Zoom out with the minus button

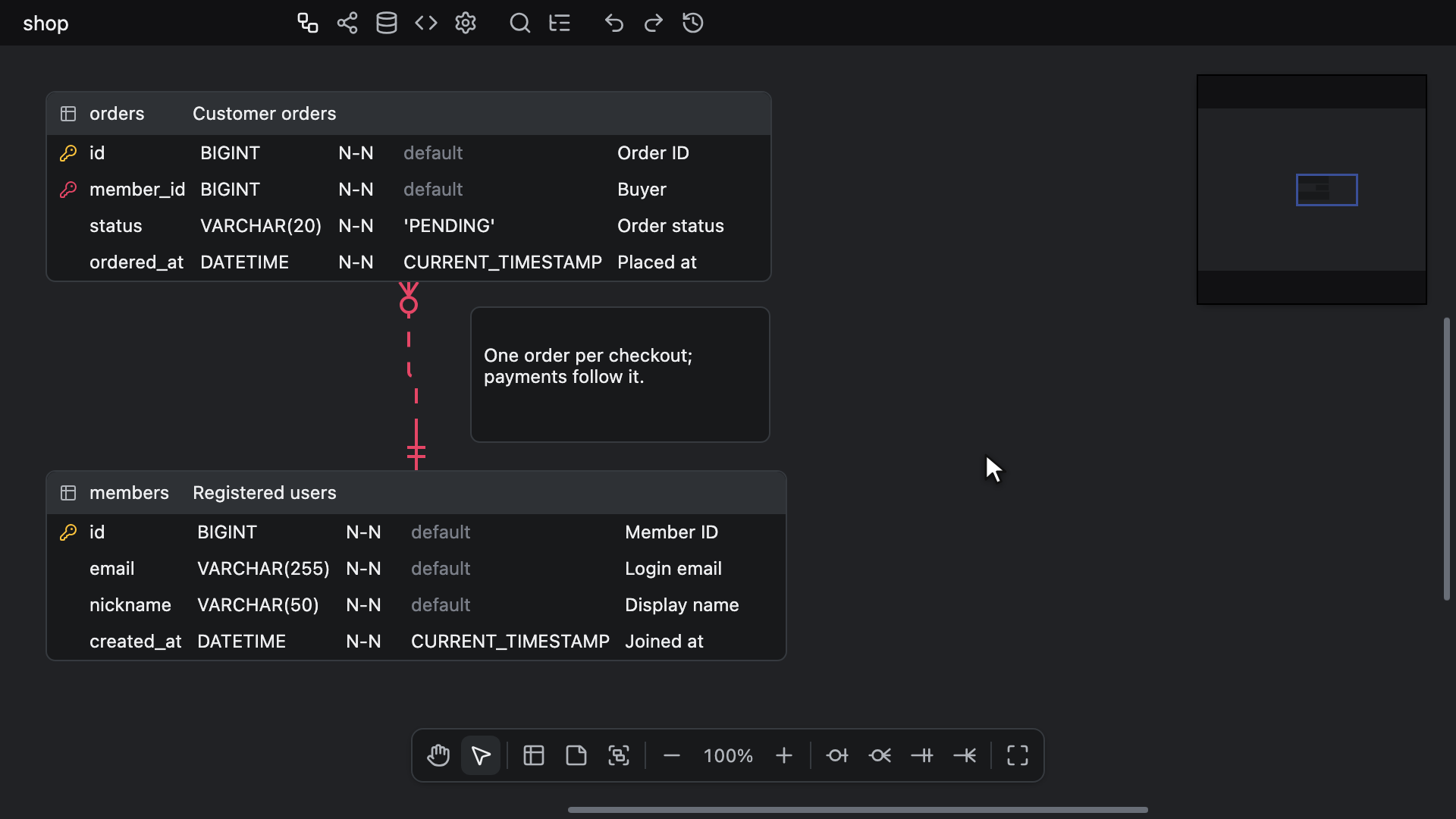(672, 755)
